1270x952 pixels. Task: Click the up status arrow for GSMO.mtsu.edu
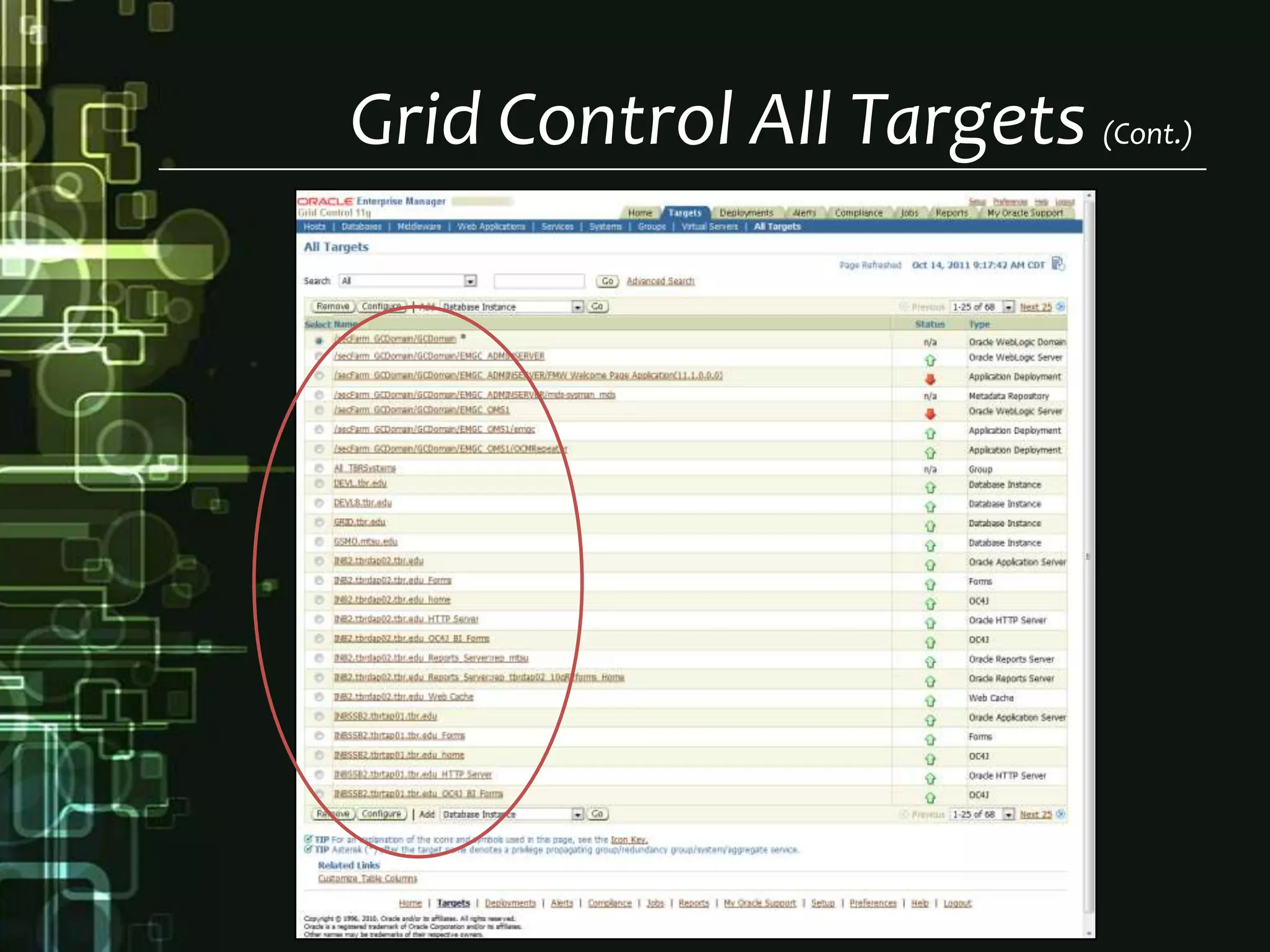pos(930,546)
